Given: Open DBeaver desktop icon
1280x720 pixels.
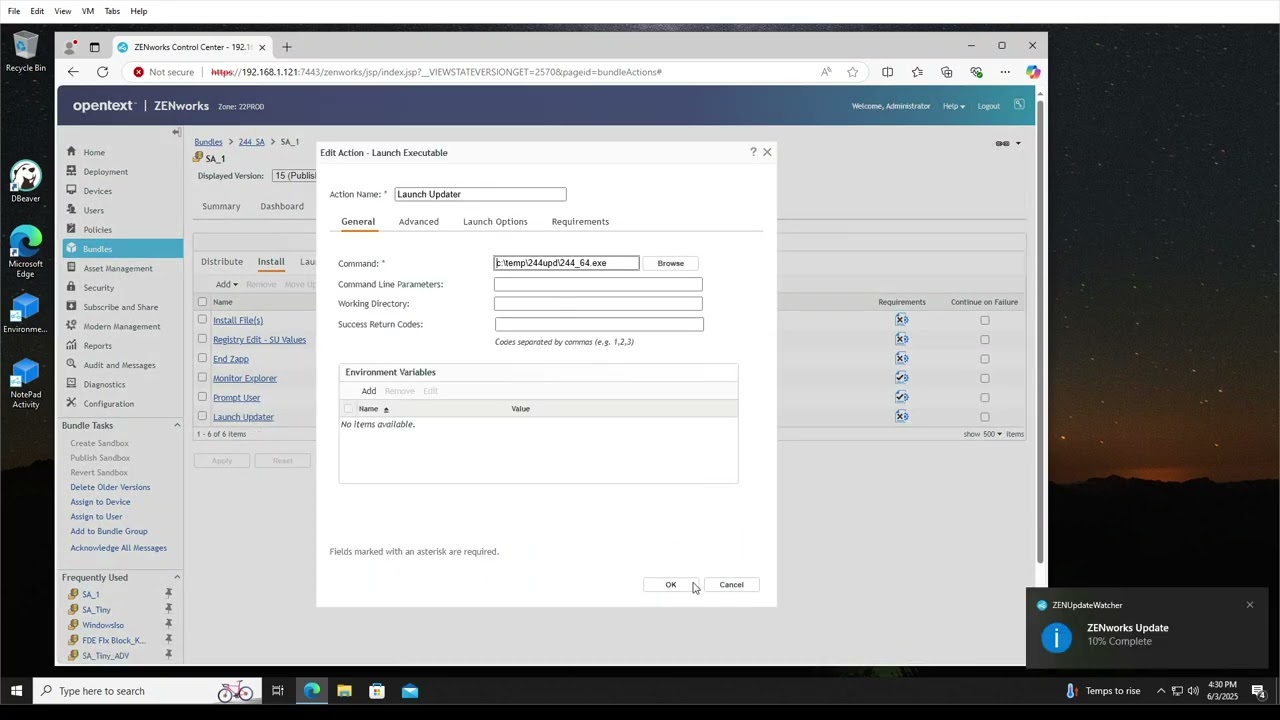Looking at the screenshot, I should click(x=26, y=181).
